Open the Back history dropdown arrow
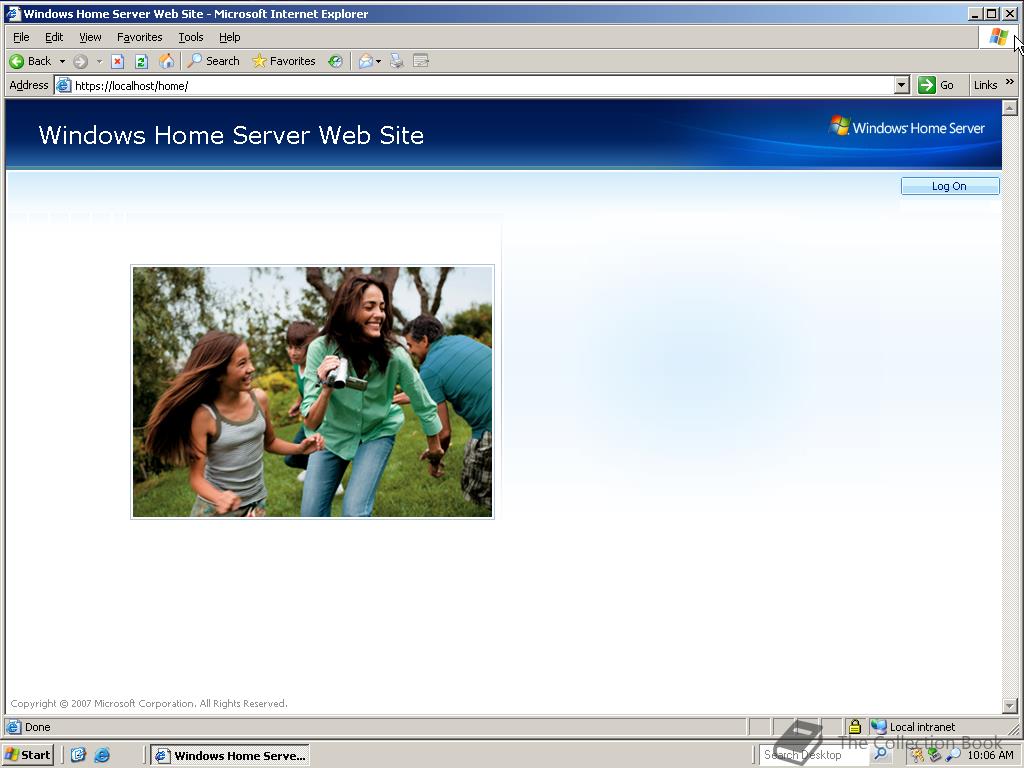Screen dimensions: 1024x768 [62, 61]
